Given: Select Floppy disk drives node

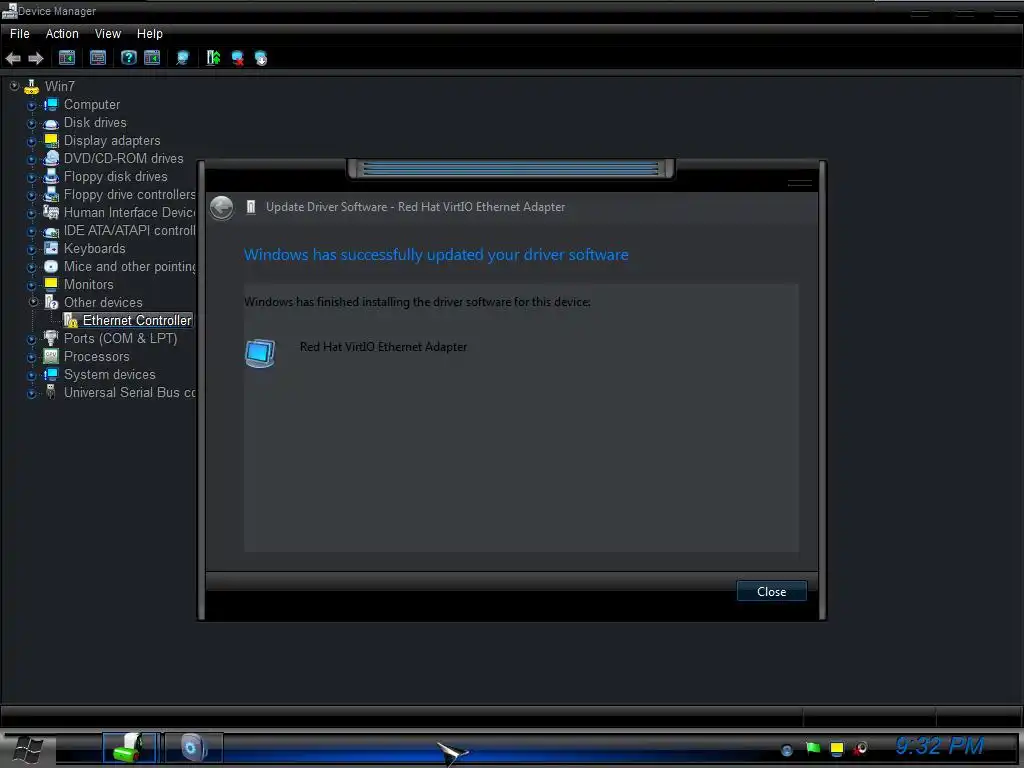Looking at the screenshot, I should coord(116,176).
